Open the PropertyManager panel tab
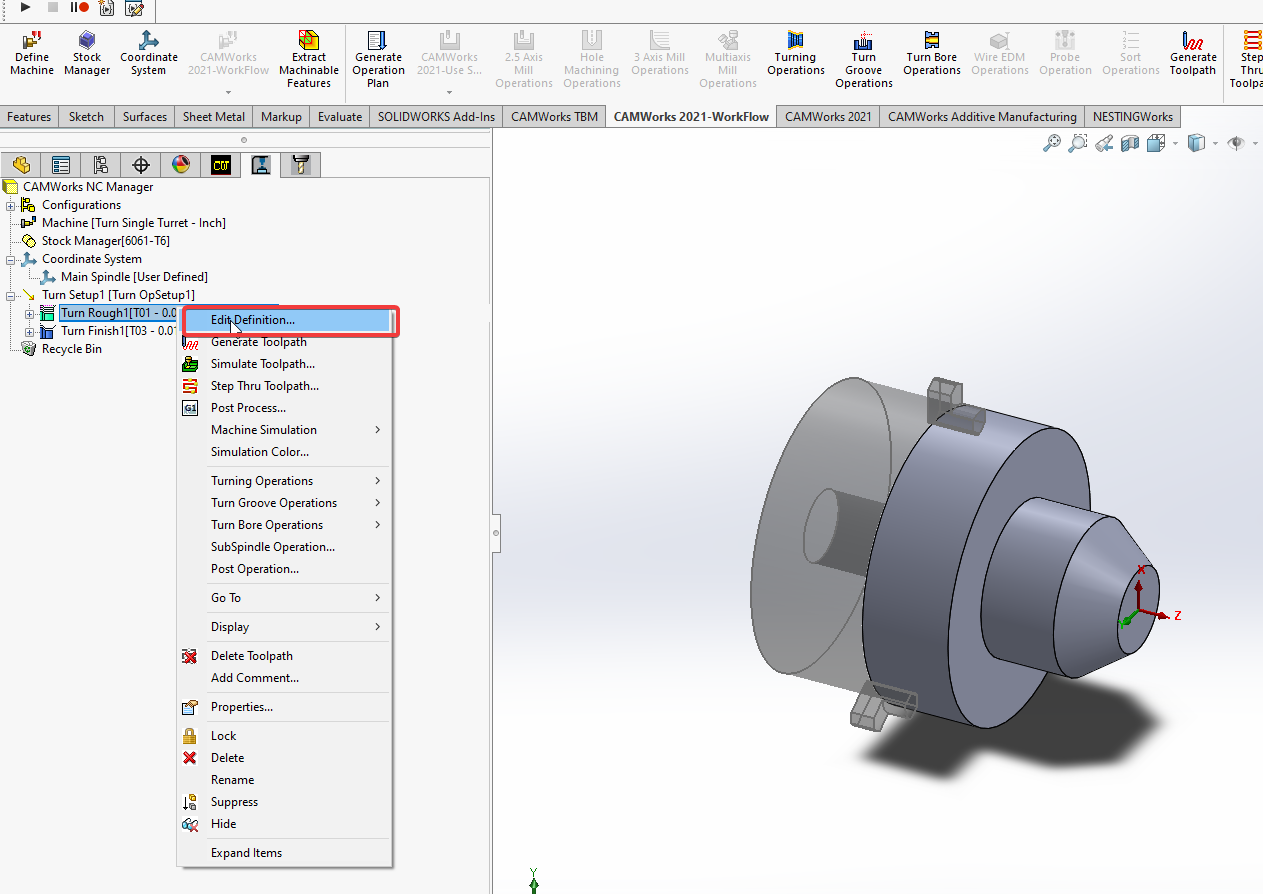This screenshot has width=1263, height=894. coord(61,165)
